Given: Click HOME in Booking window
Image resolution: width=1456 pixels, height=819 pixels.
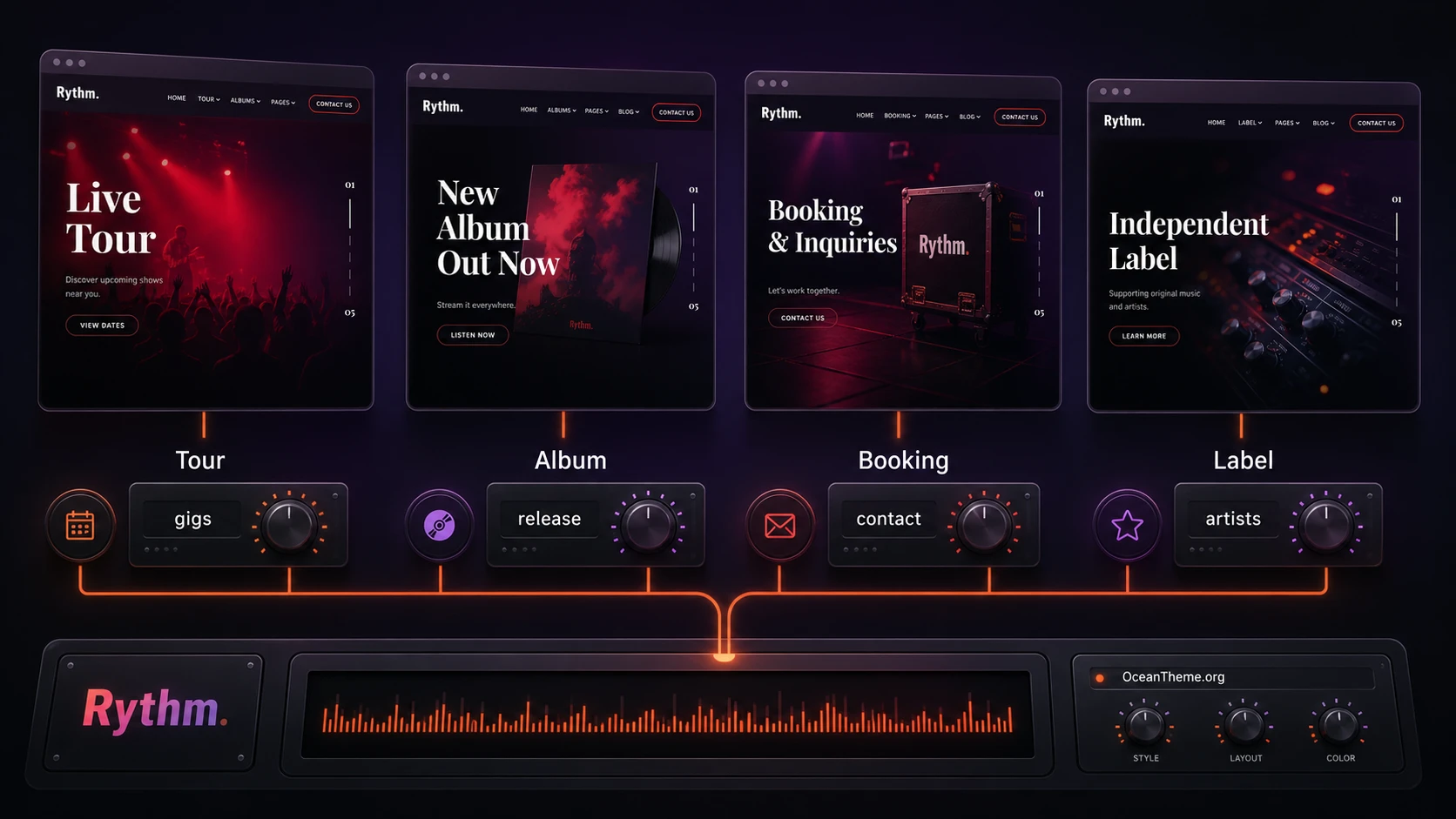Looking at the screenshot, I should (865, 116).
